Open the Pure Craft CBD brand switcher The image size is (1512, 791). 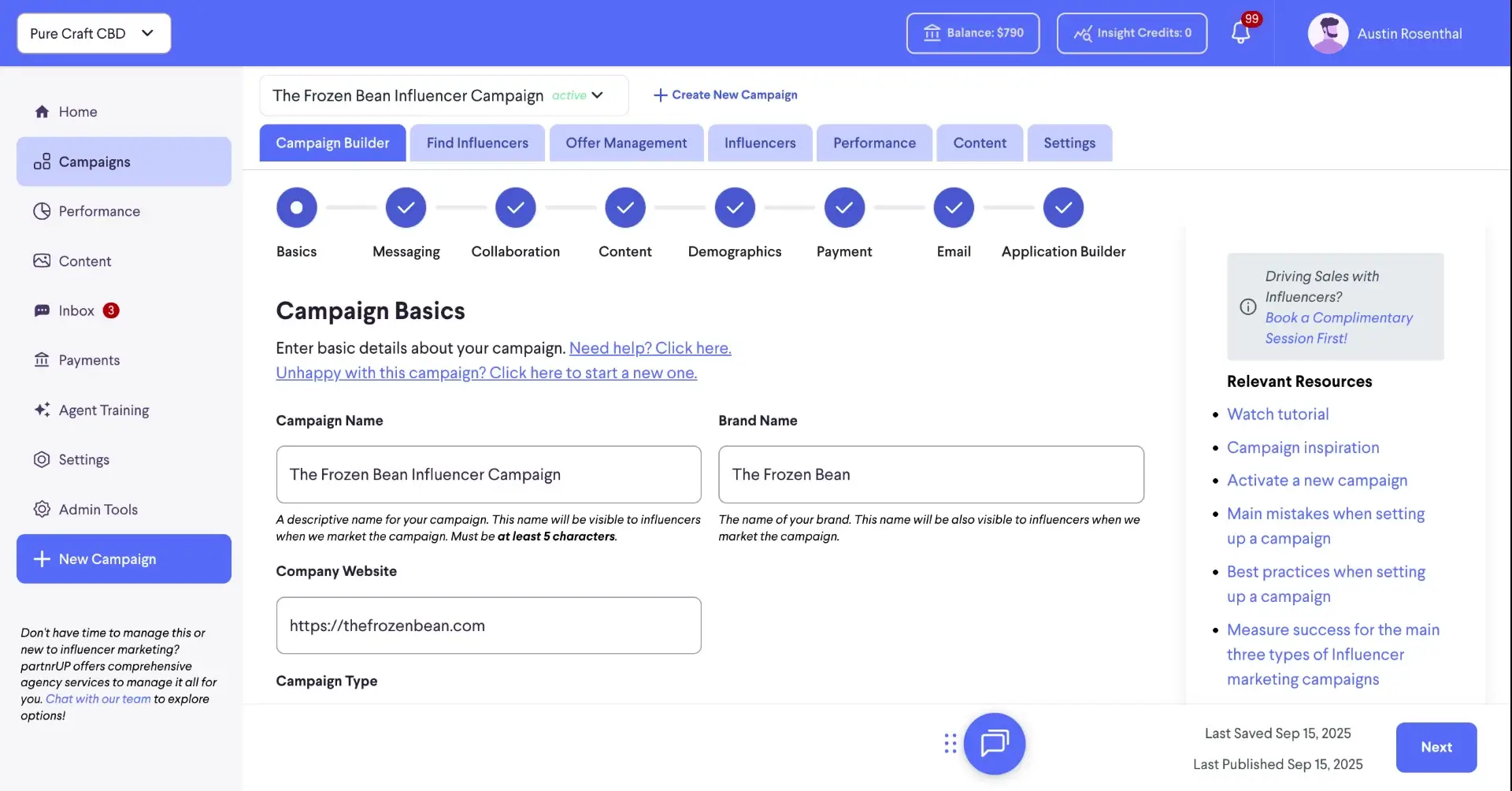coord(93,33)
